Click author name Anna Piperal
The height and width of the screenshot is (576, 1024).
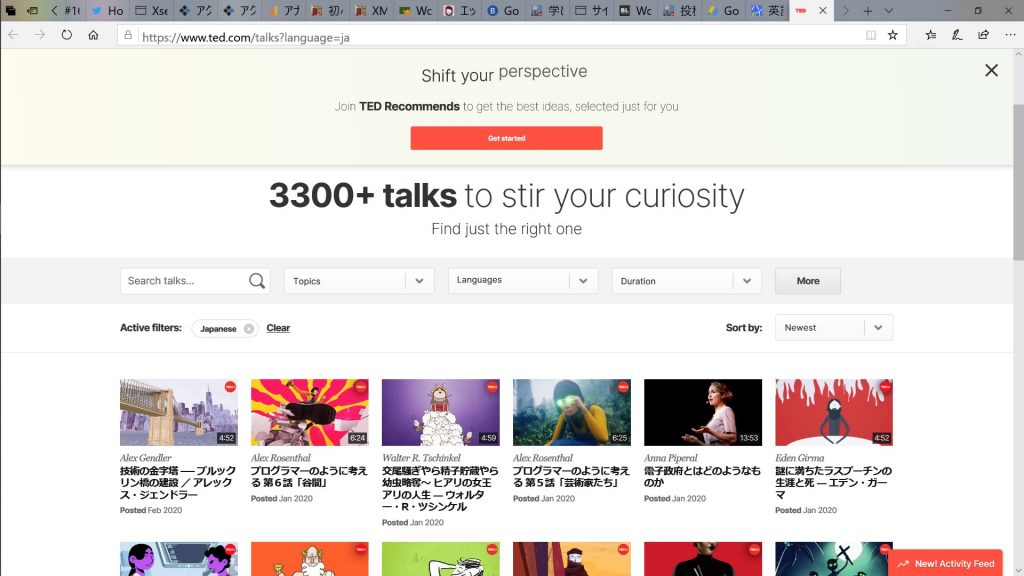pyautogui.click(x=671, y=458)
